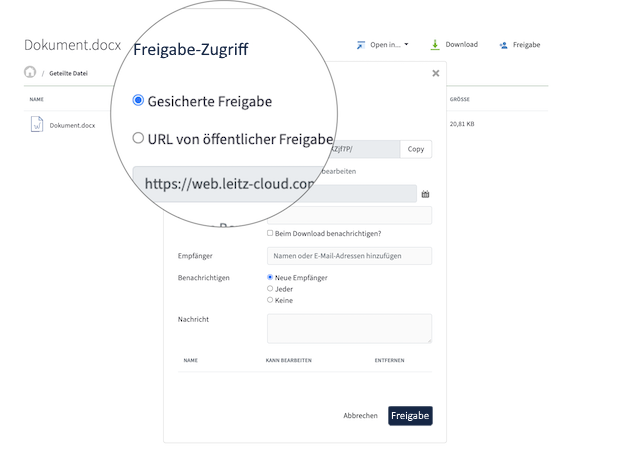Screen dimensions: 635x454
Task: Click the Freigabe label in top toolbar
Action: [526, 45]
